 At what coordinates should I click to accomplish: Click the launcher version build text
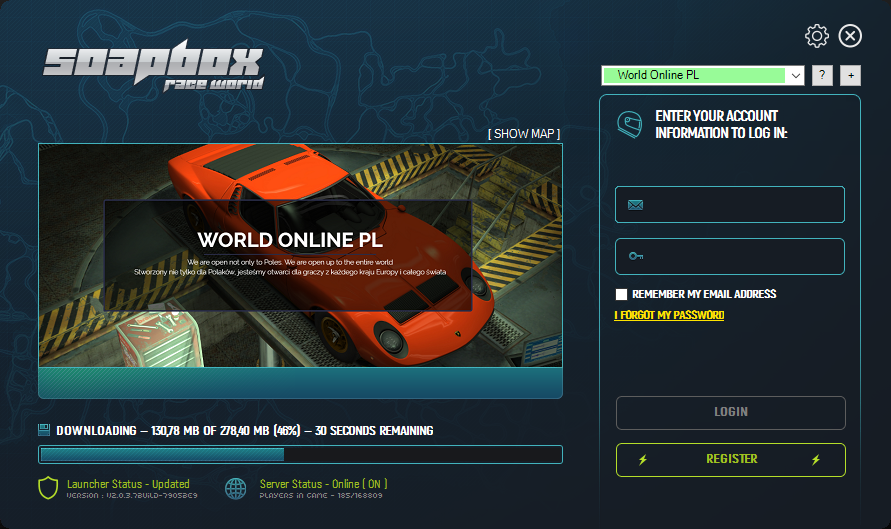(x=132, y=496)
